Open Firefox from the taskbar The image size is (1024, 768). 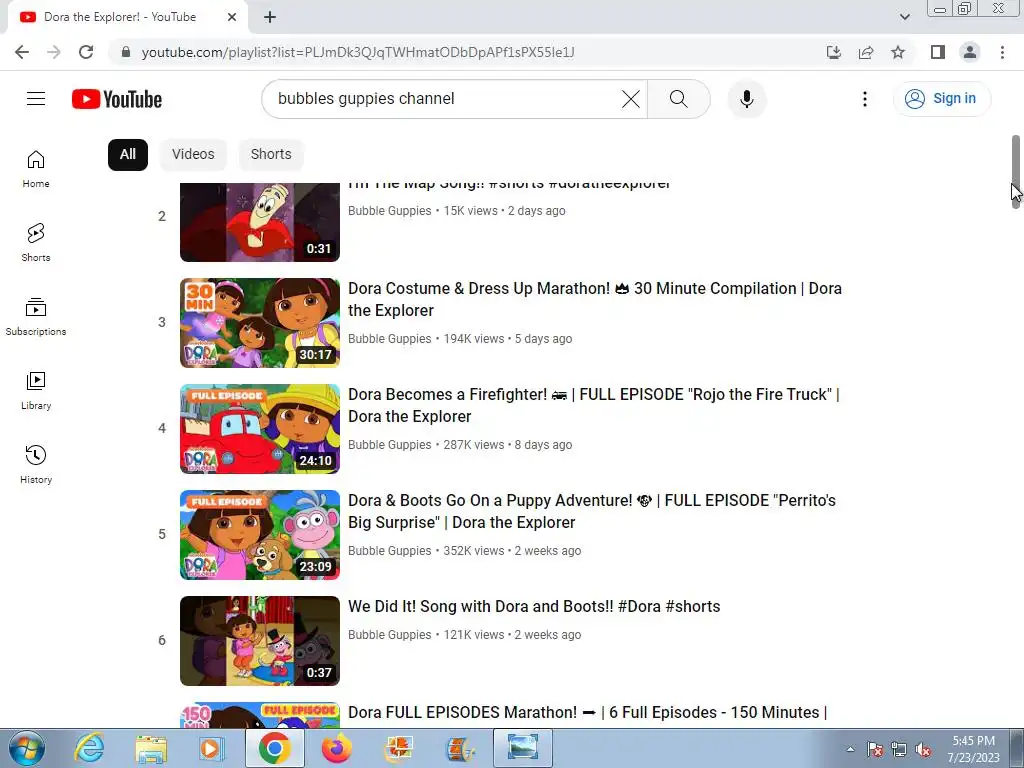click(x=337, y=748)
